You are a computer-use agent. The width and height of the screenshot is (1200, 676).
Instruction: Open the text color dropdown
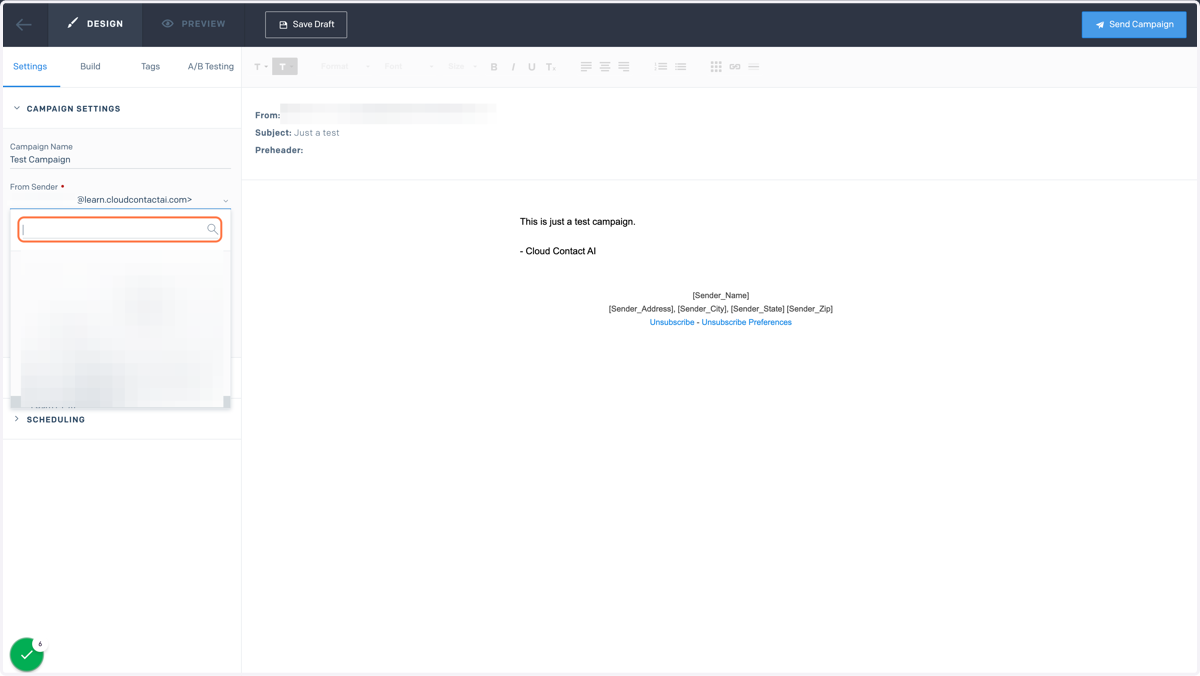(260, 67)
